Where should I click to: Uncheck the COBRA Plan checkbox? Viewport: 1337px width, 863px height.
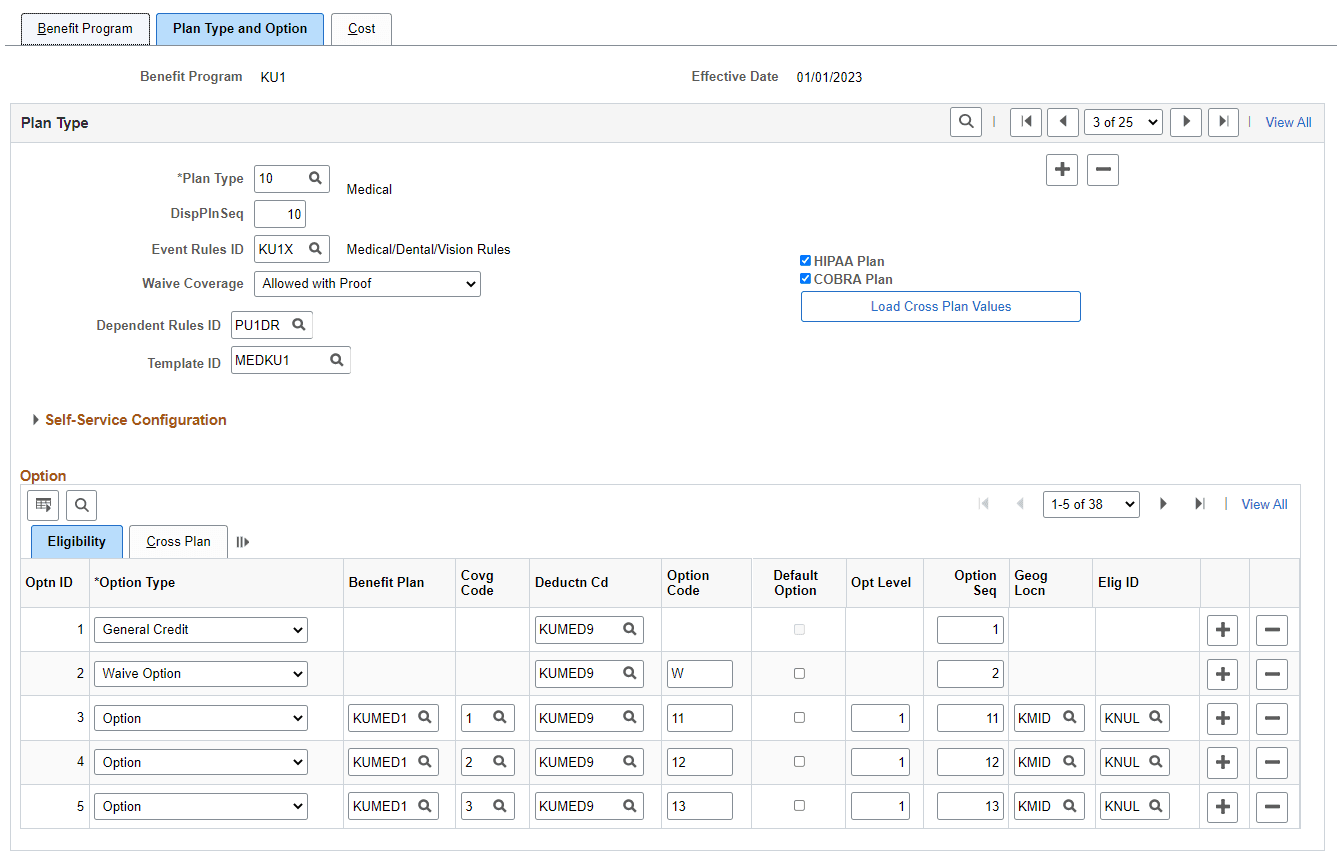point(805,279)
